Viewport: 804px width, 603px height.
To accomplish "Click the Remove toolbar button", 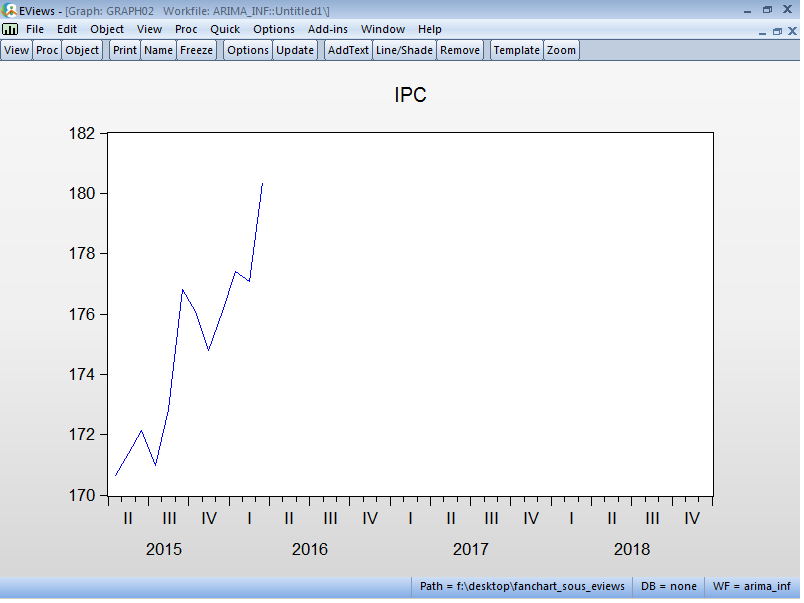I will (x=460, y=50).
